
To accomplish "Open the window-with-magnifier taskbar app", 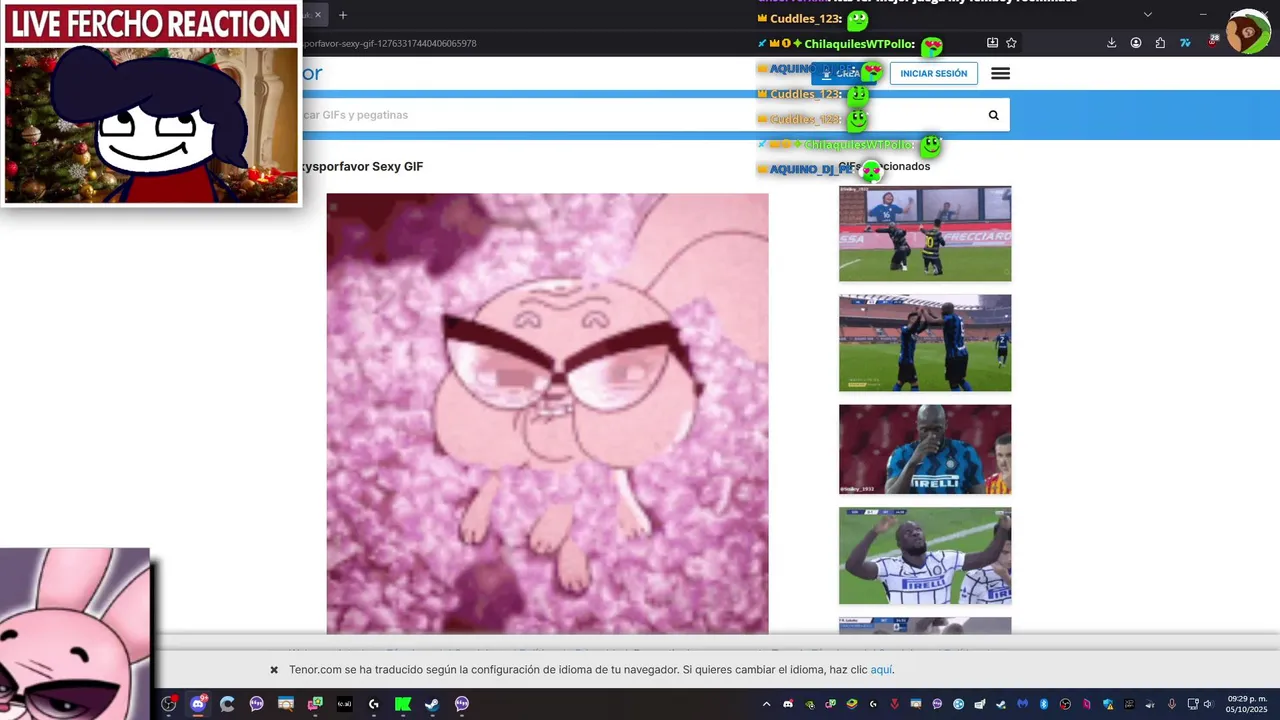I will (286, 704).
